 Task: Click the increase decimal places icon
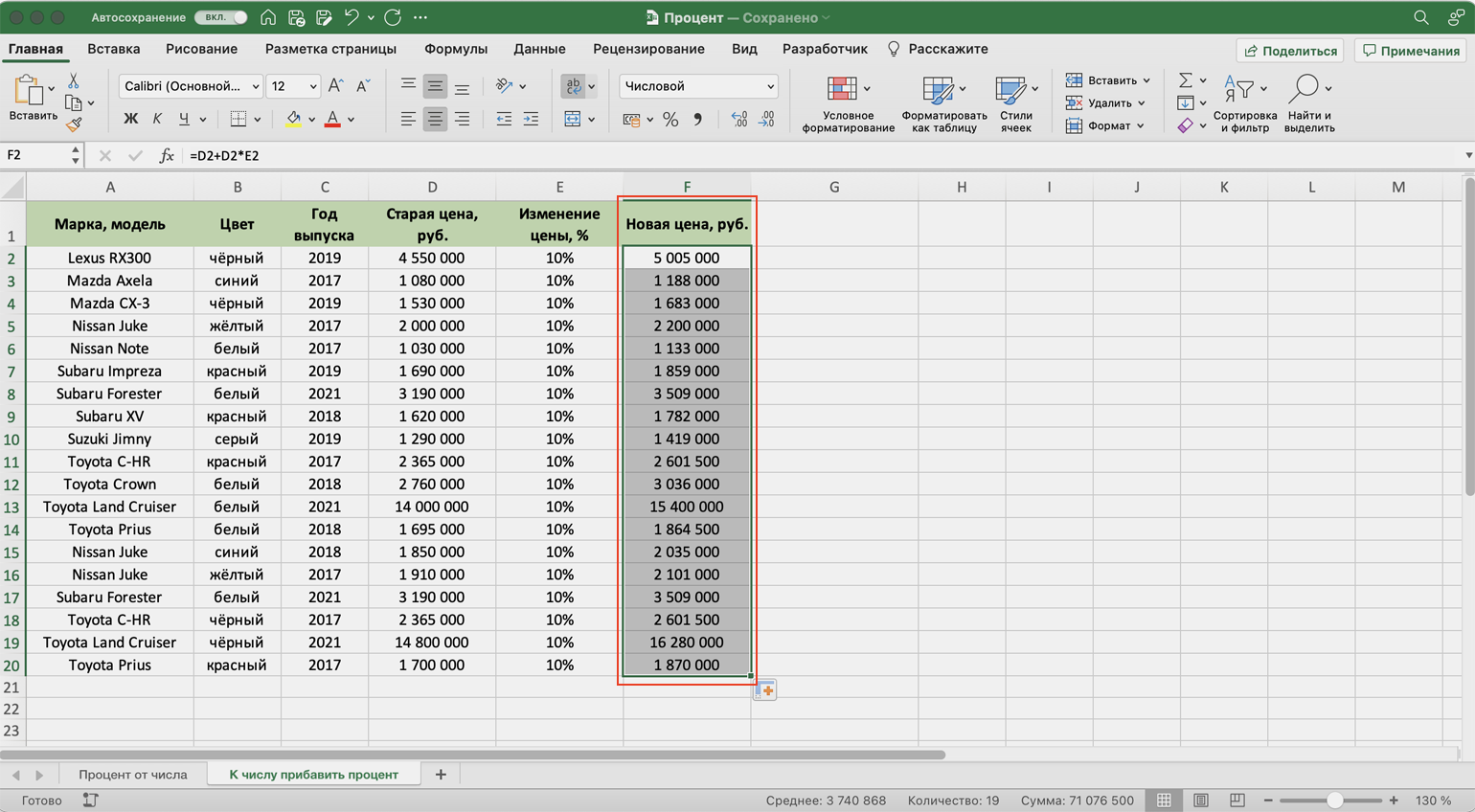[x=738, y=120]
